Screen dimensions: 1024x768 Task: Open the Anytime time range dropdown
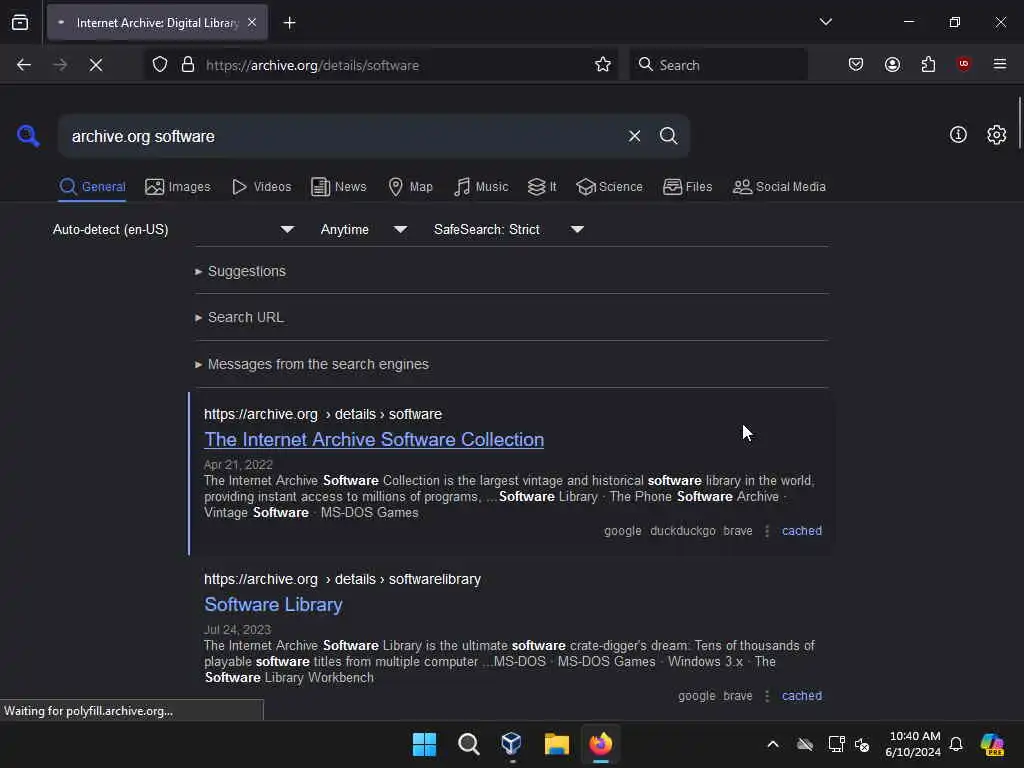[364, 229]
